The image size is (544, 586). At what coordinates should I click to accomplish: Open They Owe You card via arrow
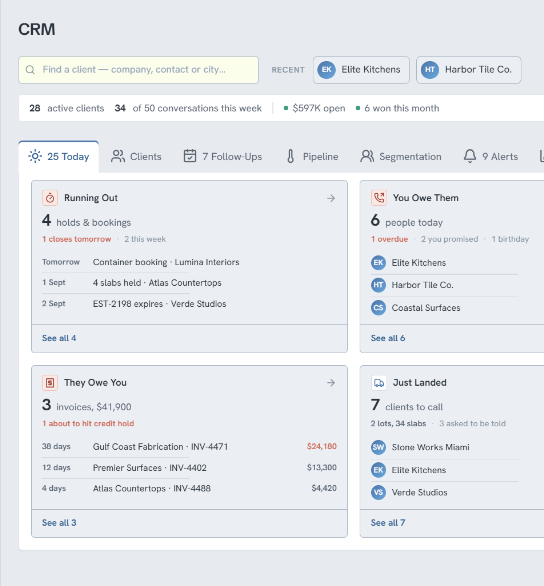click(x=331, y=383)
